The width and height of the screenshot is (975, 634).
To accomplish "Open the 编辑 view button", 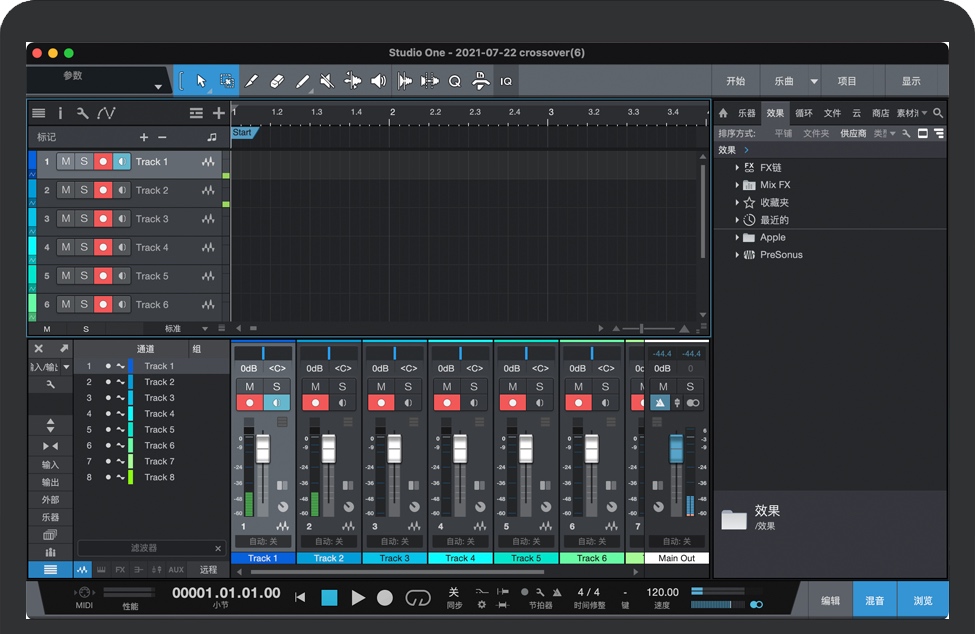I will point(830,600).
